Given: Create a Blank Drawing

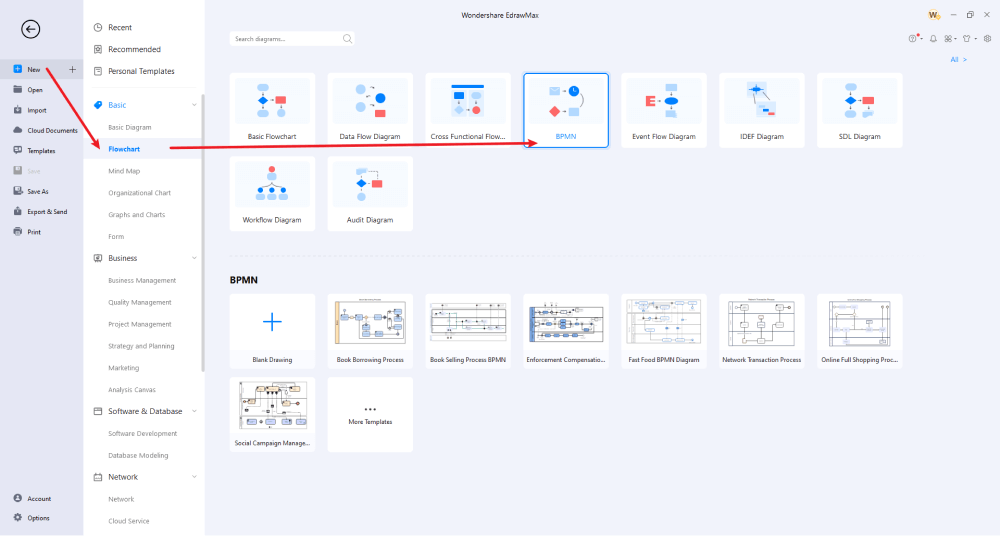Looking at the screenshot, I should tap(272, 331).
